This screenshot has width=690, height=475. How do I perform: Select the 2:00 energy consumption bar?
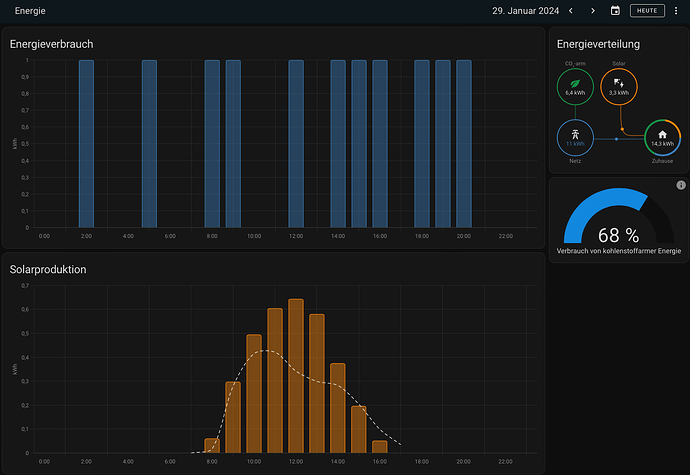point(86,143)
